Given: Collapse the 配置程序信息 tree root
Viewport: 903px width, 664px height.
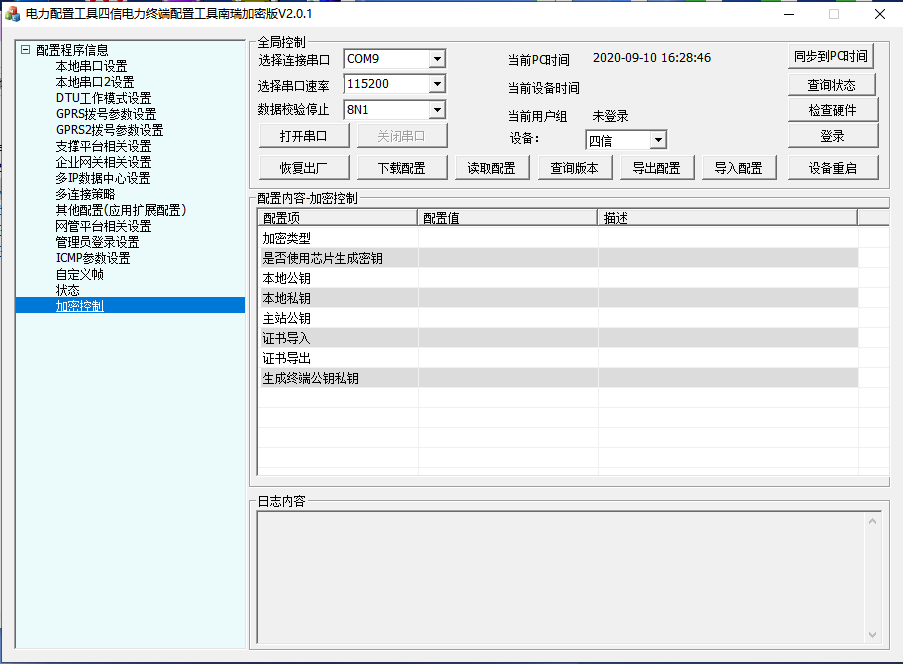Looking at the screenshot, I should pos(25,50).
